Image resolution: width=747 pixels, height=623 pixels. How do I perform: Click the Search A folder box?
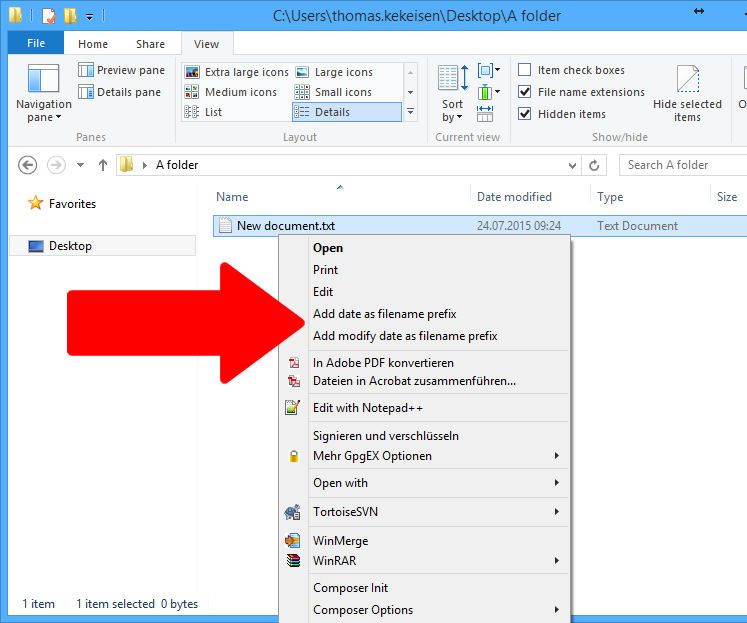(683, 165)
